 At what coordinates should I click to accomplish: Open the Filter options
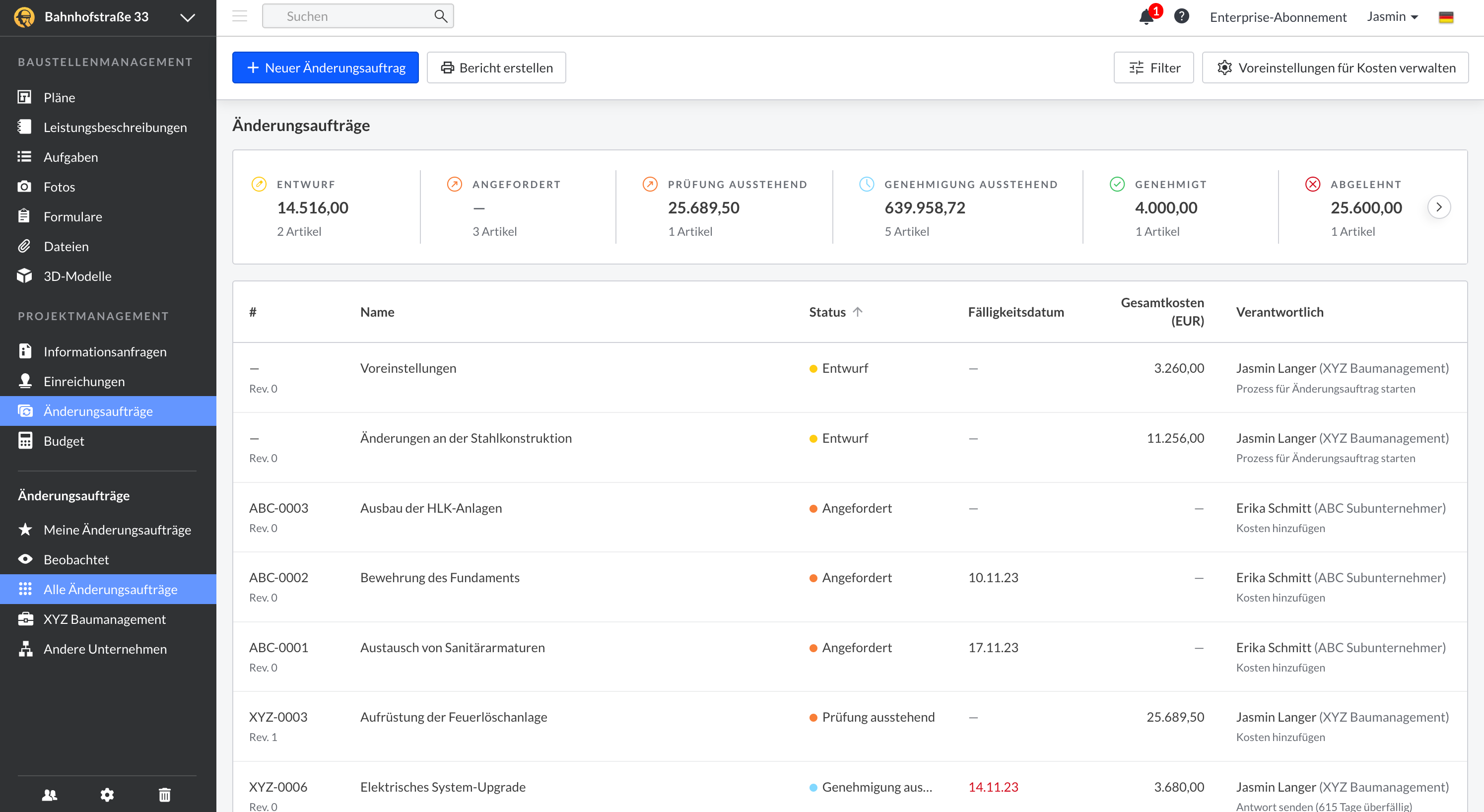pos(1153,68)
